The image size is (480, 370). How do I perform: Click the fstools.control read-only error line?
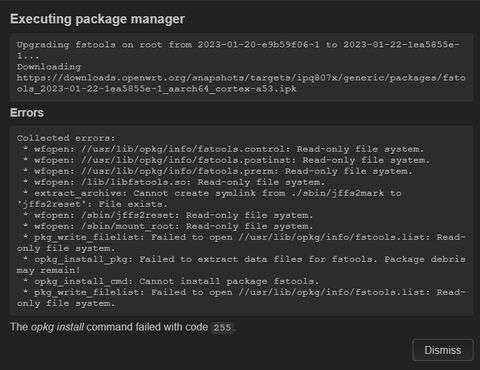coord(223,149)
